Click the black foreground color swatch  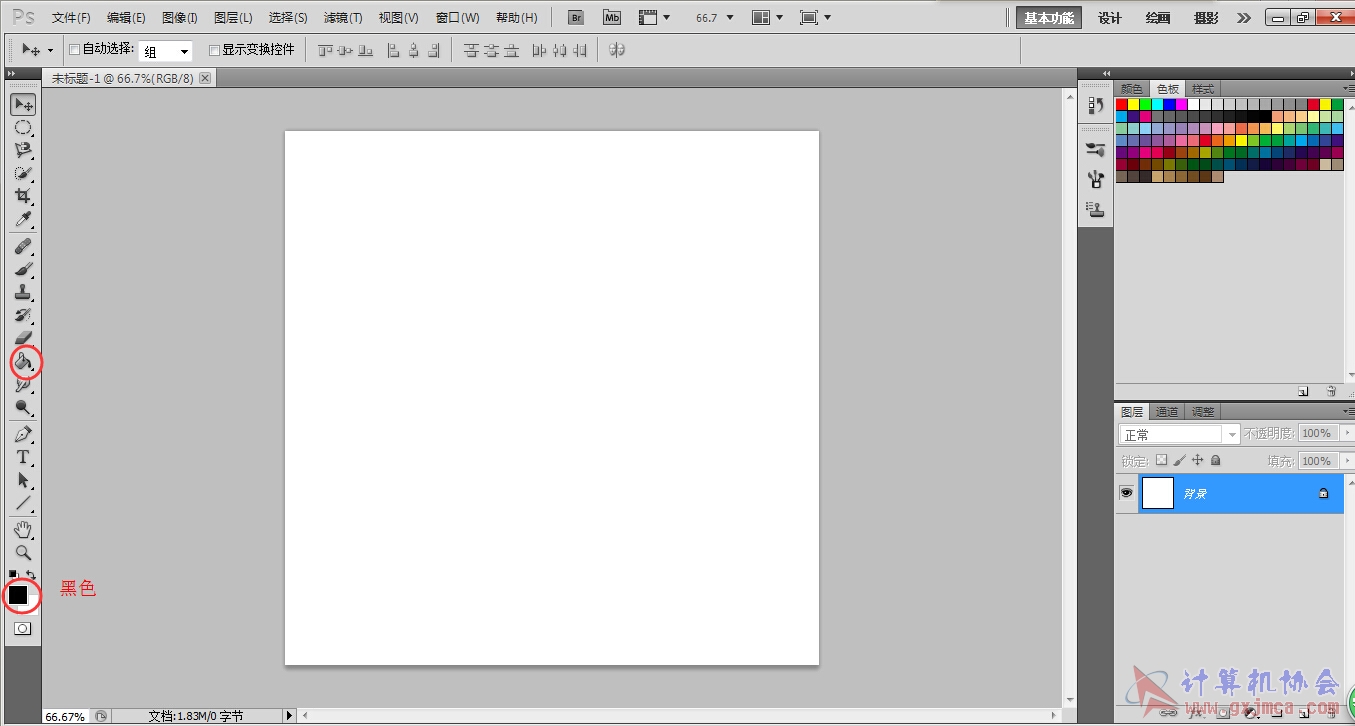tap(17, 594)
